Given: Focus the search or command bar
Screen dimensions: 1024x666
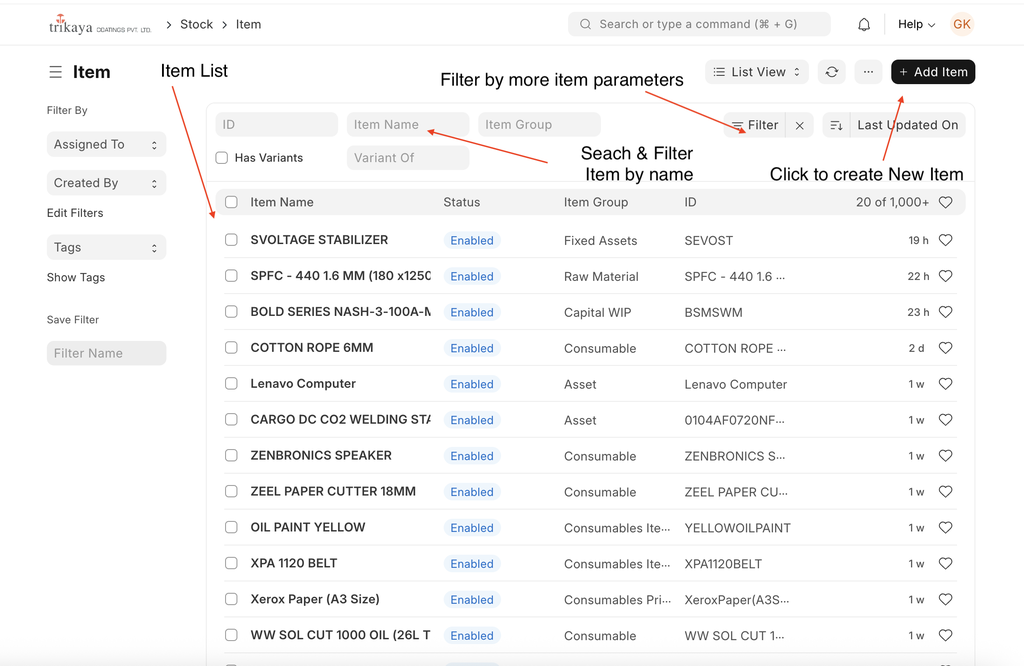Looking at the screenshot, I should pyautogui.click(x=699, y=24).
